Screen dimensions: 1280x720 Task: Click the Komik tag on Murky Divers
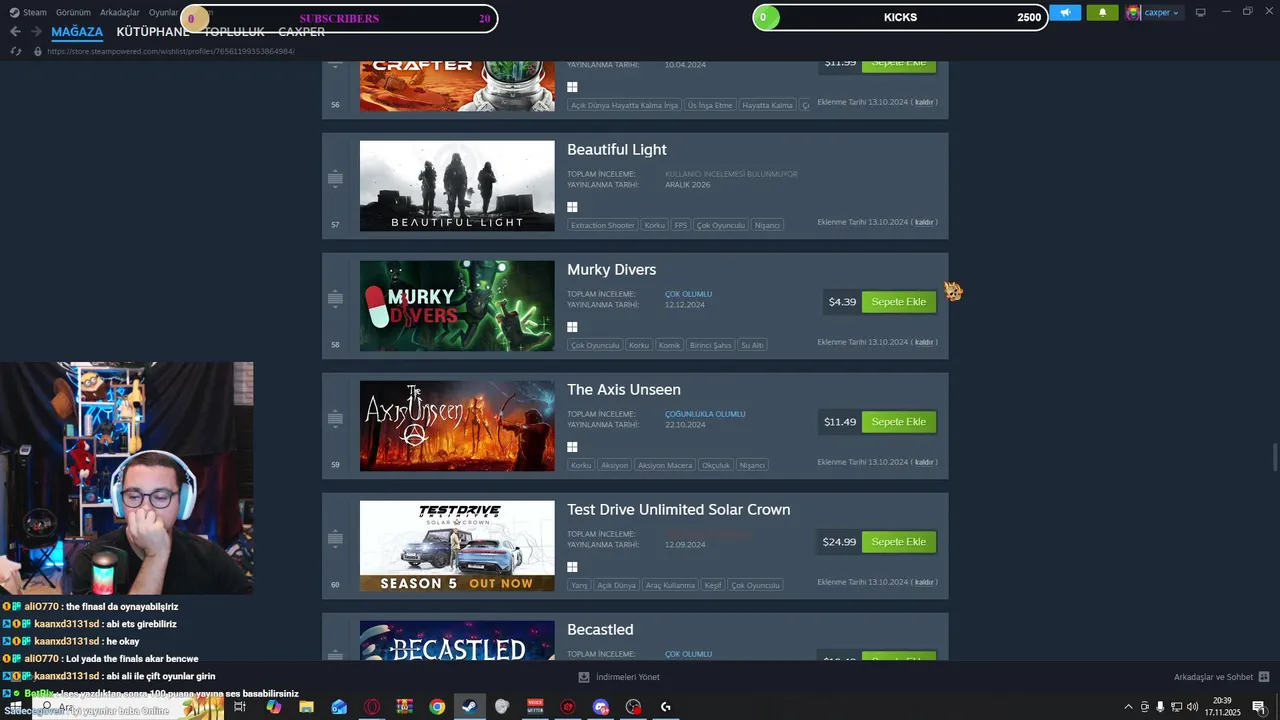tap(669, 345)
